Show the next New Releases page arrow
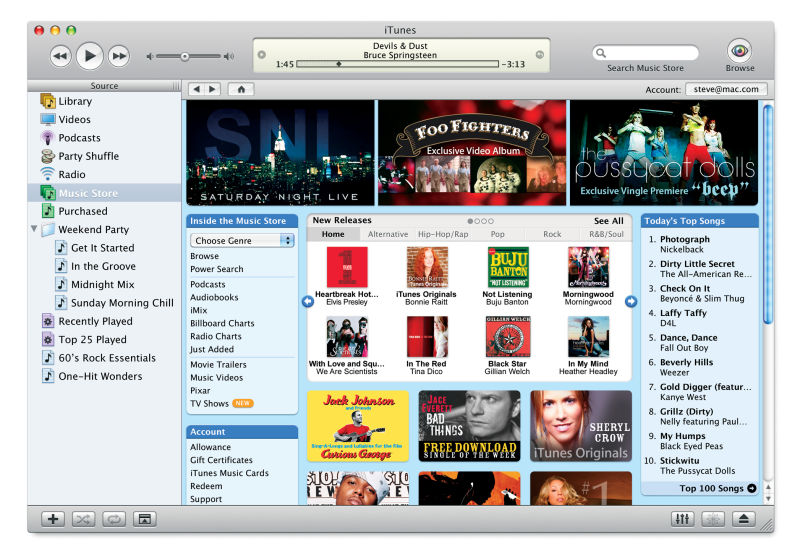 [x=631, y=301]
